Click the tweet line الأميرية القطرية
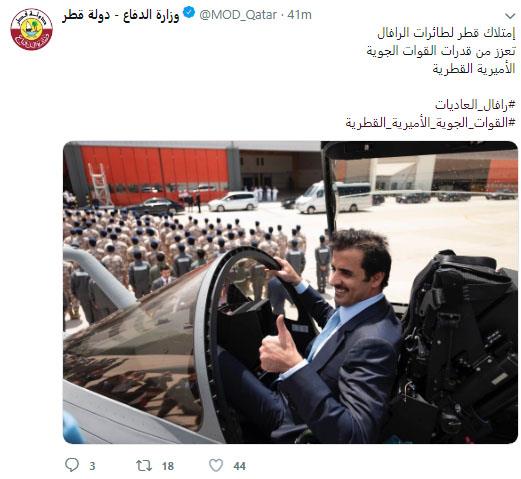 click(x=474, y=69)
